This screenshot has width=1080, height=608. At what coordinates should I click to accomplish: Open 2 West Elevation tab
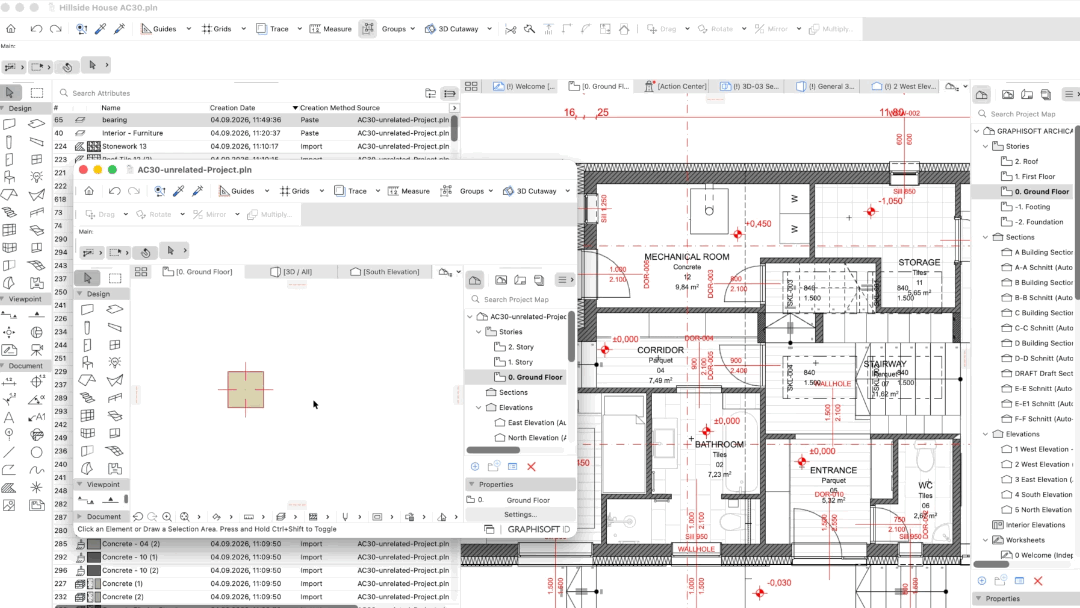pyautogui.click(x=903, y=86)
